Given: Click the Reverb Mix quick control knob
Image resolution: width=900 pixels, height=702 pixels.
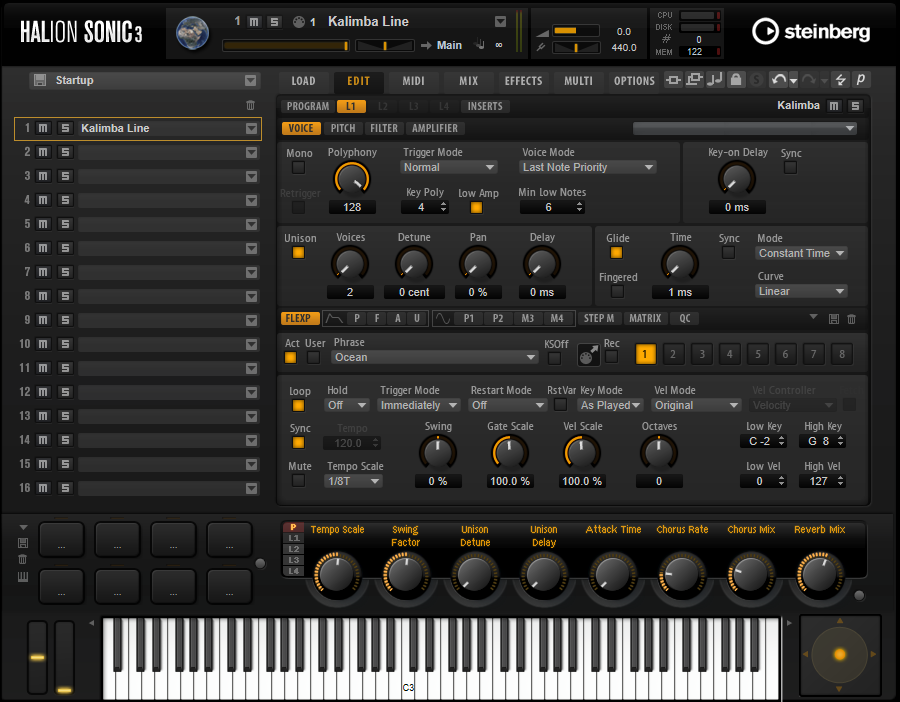Looking at the screenshot, I should coord(820,573).
